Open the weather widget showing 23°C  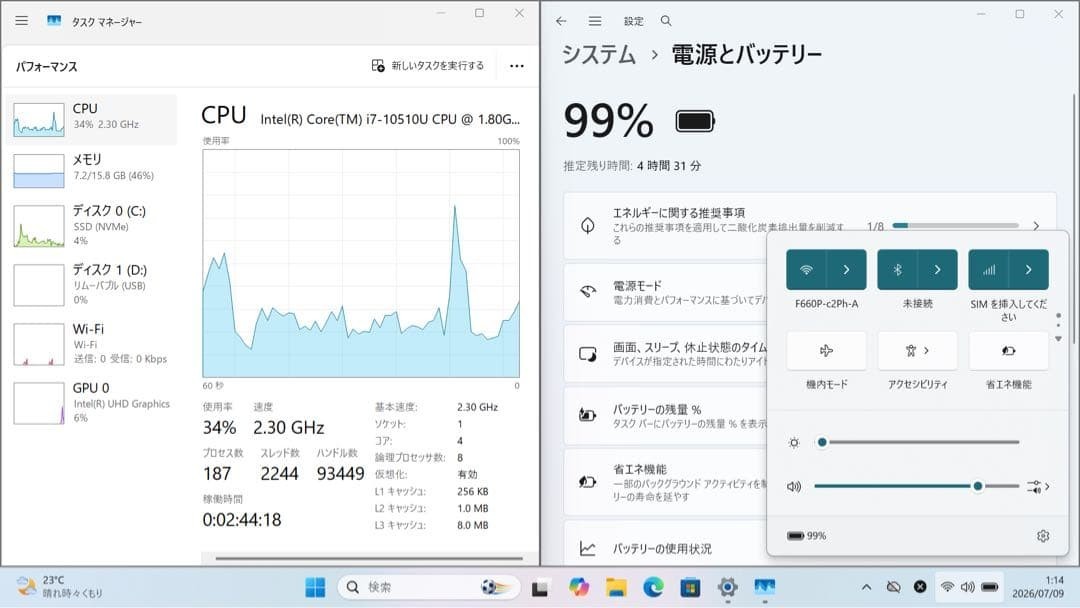tap(59, 587)
